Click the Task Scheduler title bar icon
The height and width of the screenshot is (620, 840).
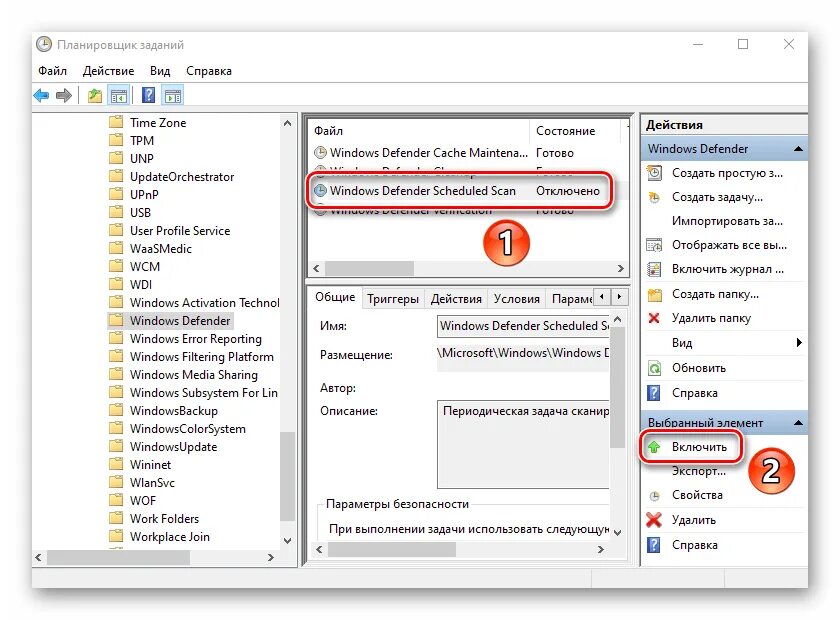(44, 44)
